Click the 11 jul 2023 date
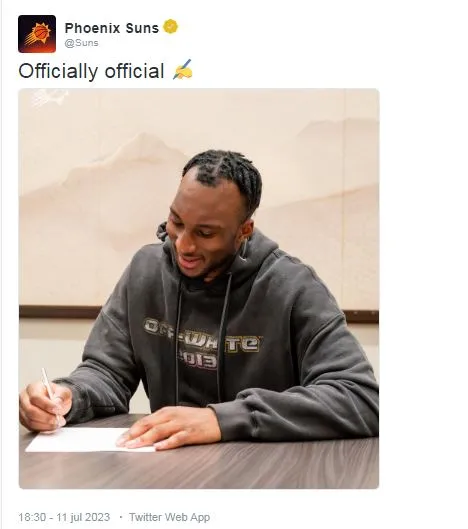Viewport: 468px width, 529px height. click(x=83, y=517)
